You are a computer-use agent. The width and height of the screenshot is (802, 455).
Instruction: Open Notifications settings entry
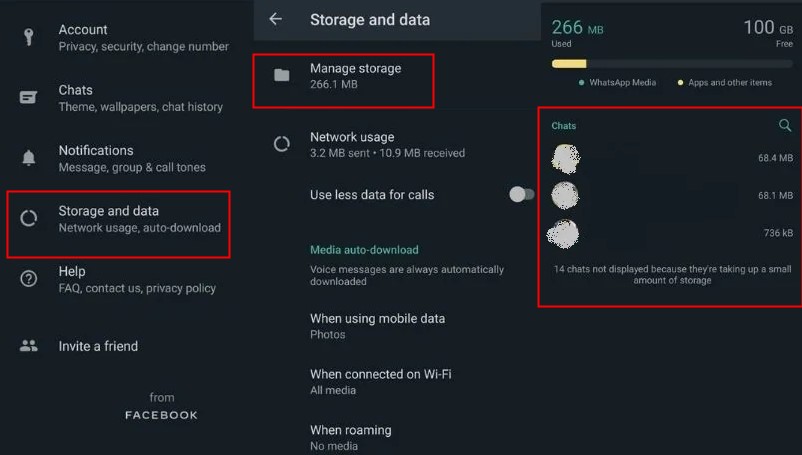pyautogui.click(x=119, y=158)
